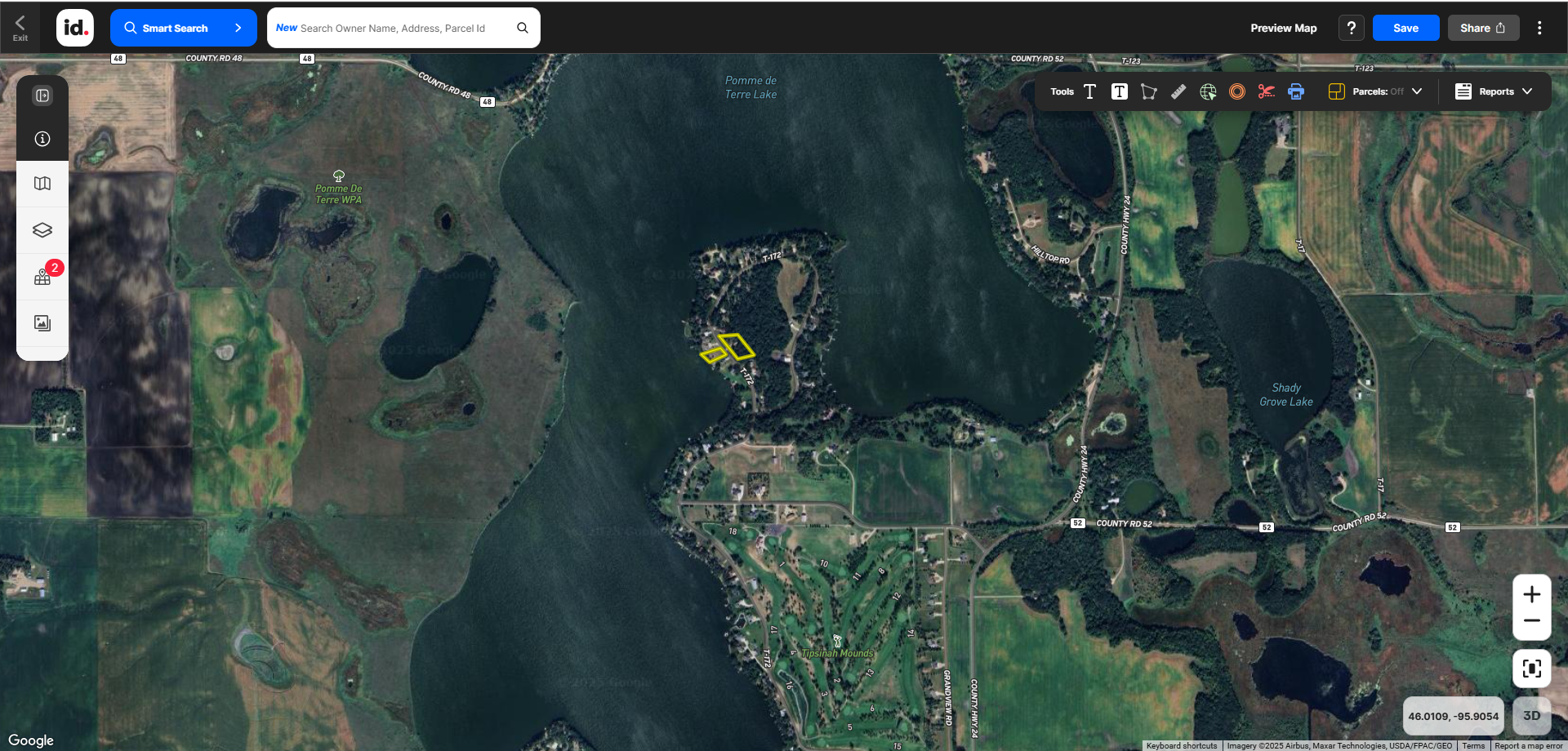Select the plain Text tool

point(1089,91)
